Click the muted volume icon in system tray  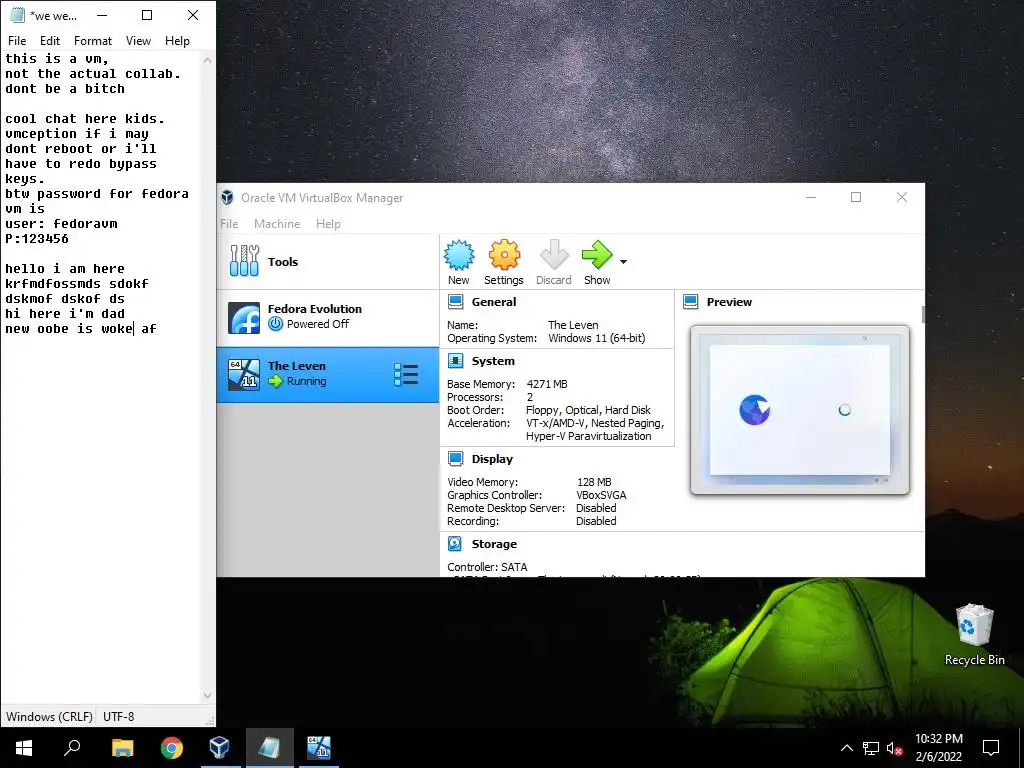point(894,748)
